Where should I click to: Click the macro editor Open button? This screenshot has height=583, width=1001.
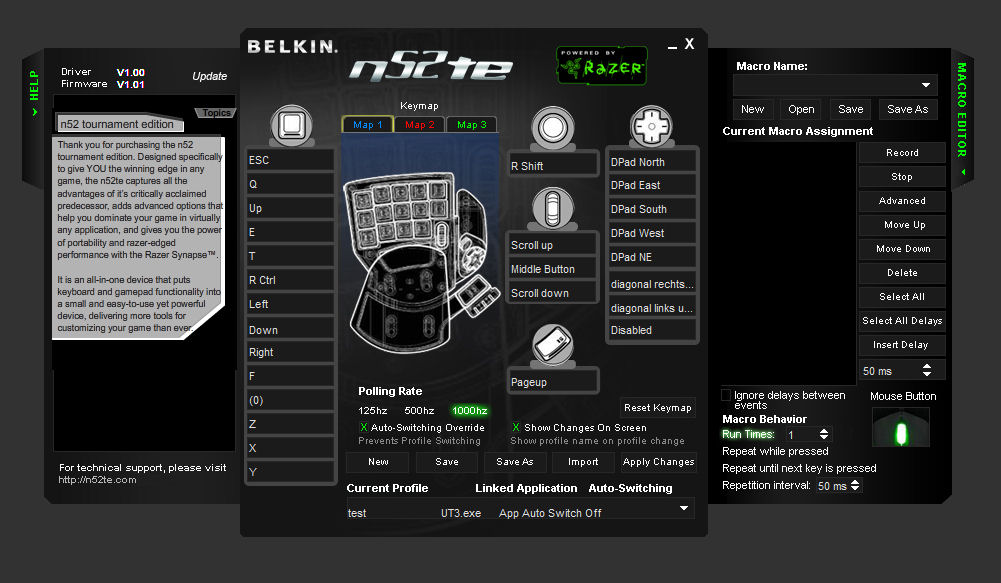point(801,109)
